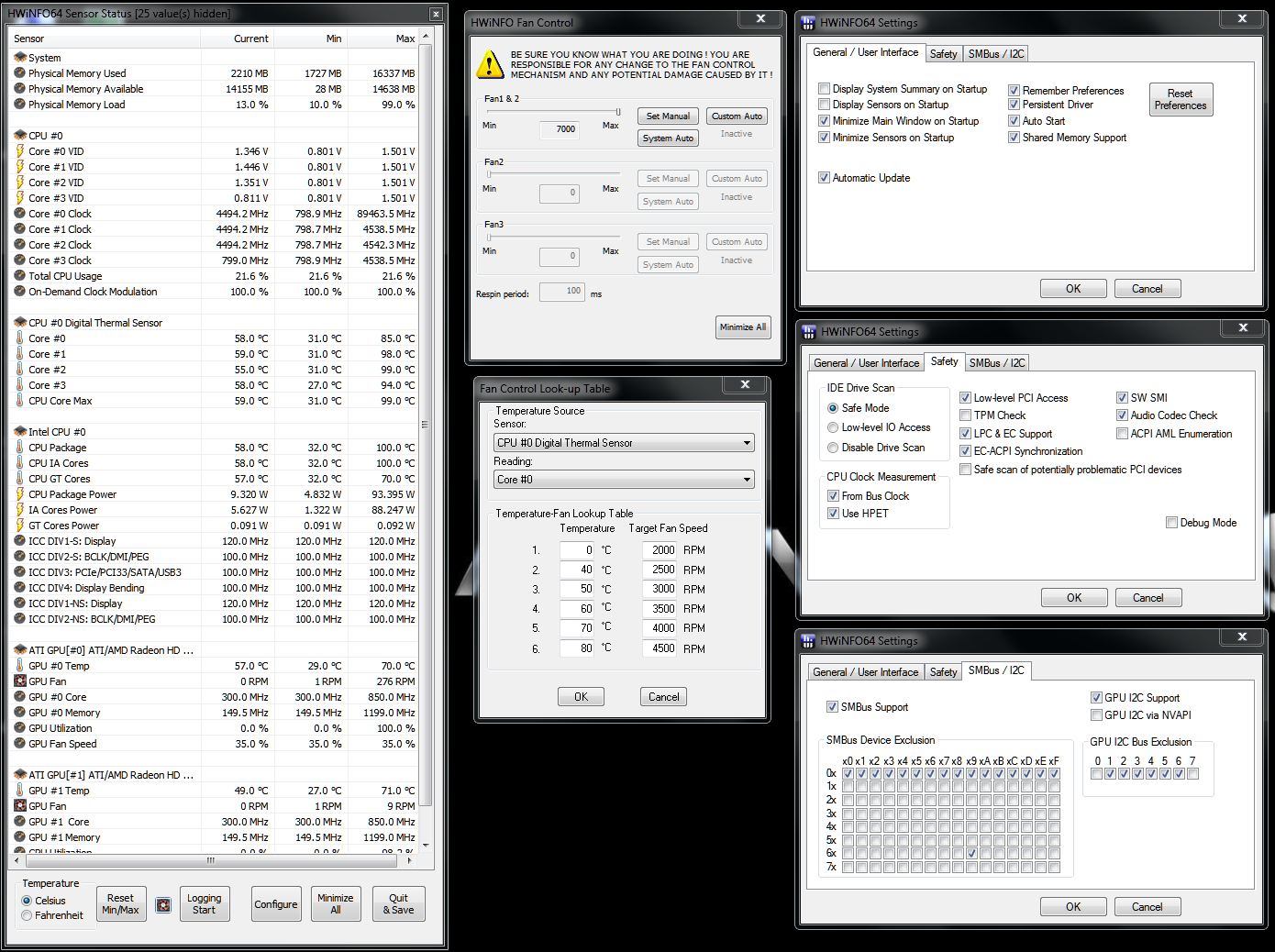This screenshot has height=952, width=1275.
Task: Click the CPU Core Max thermometer icon
Action: tap(20, 401)
